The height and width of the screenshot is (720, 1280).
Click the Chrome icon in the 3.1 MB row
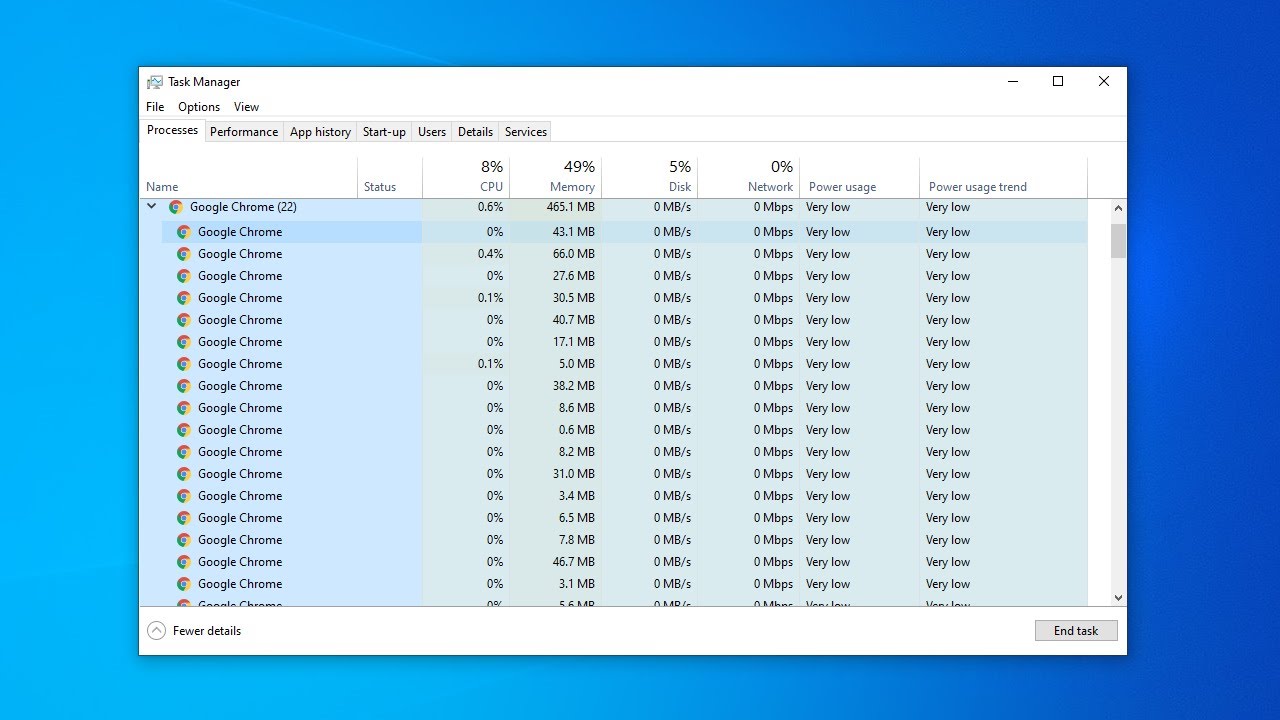(184, 584)
